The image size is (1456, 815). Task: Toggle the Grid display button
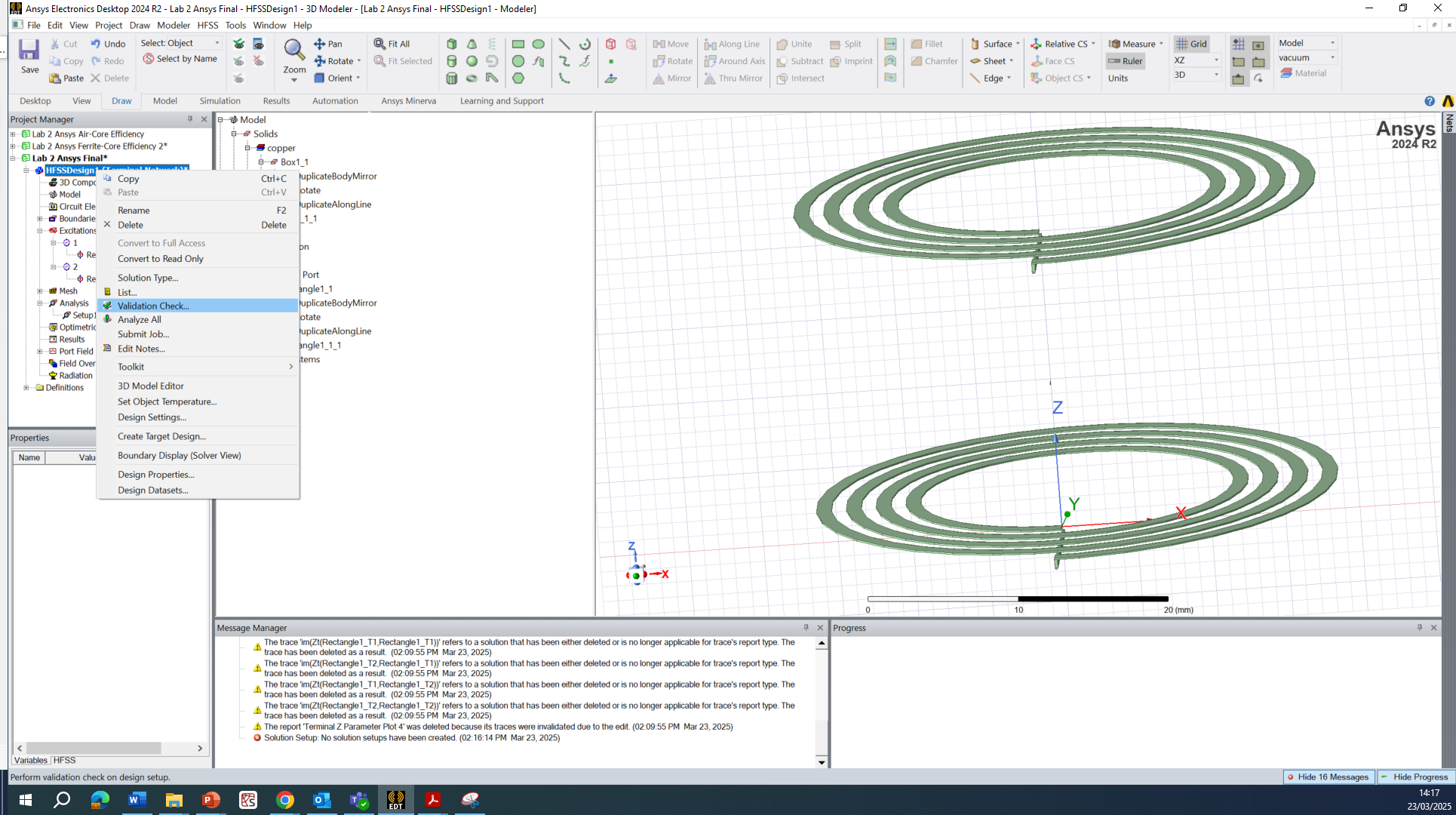click(1192, 44)
